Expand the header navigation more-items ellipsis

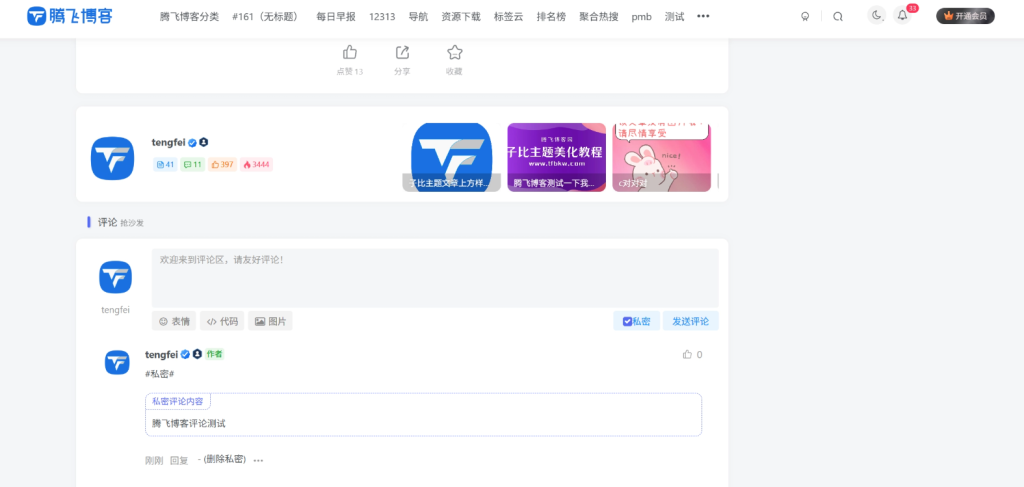coord(703,16)
